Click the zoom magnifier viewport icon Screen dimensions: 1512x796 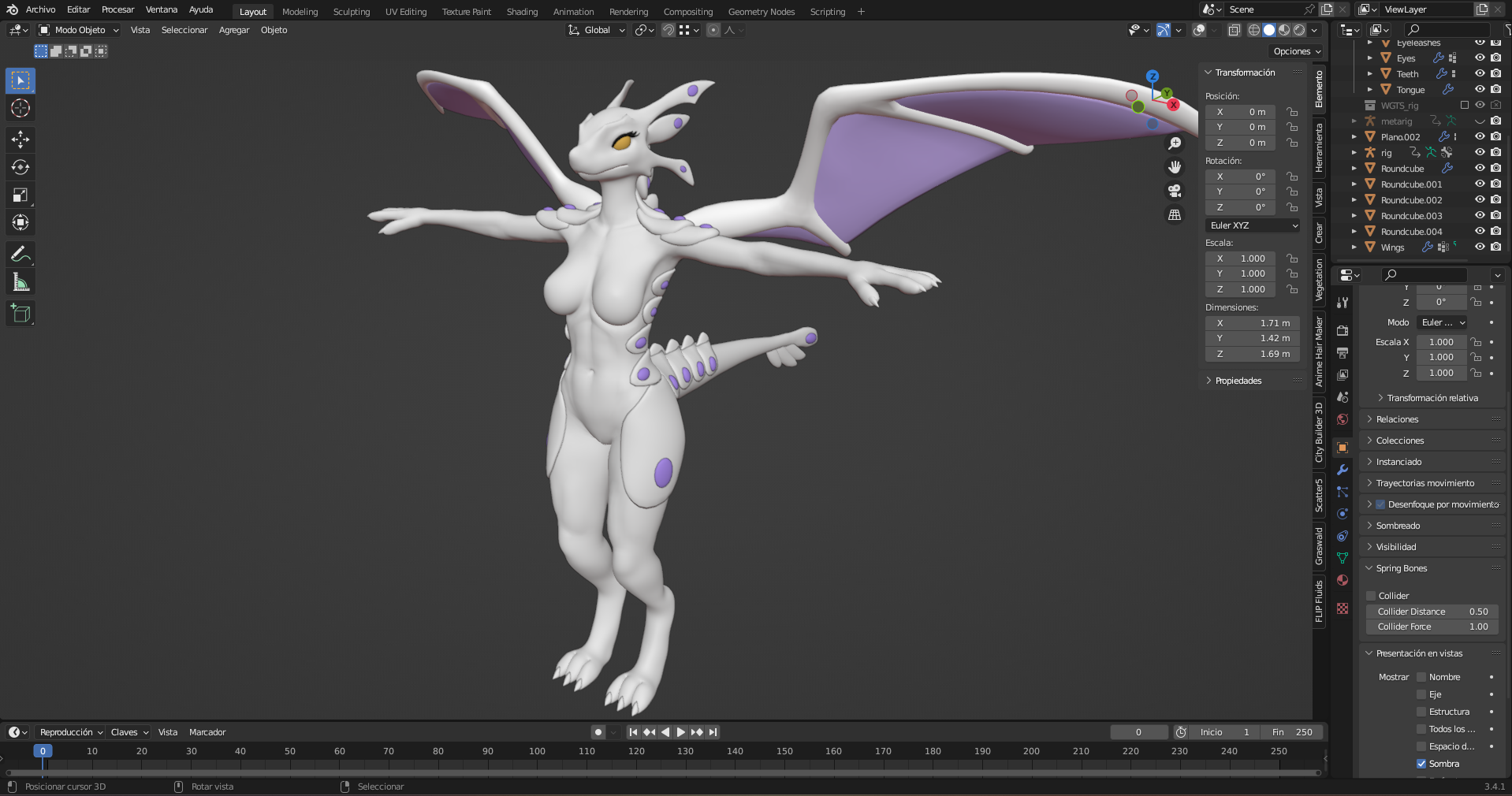(1175, 143)
